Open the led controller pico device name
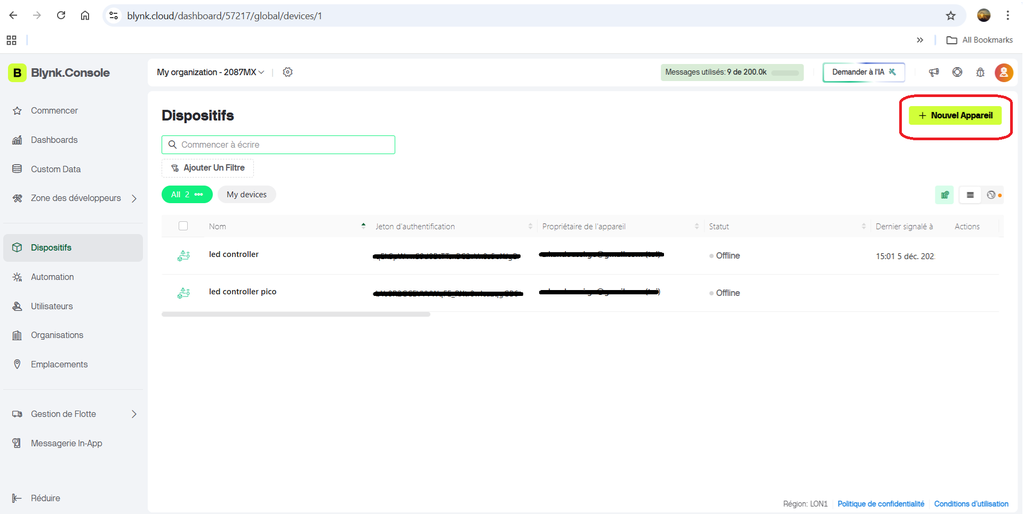Image resolution: width=1024 pixels, height=514 pixels. tap(242, 292)
